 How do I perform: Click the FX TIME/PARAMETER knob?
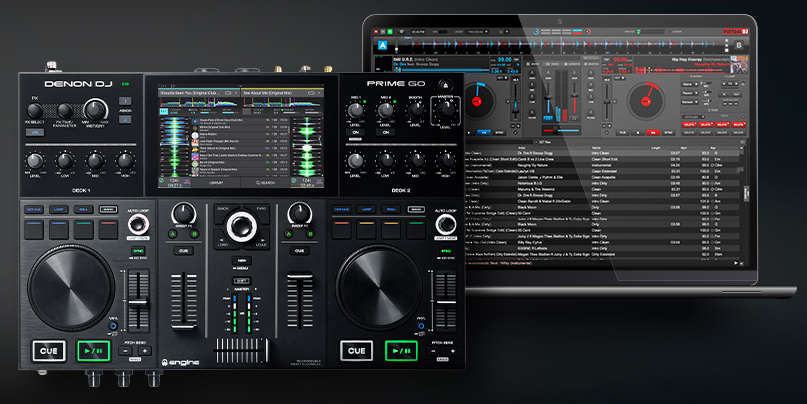pos(65,110)
